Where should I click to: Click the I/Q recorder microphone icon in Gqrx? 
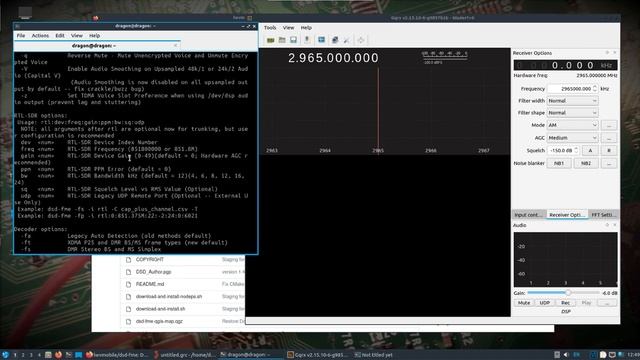click(307, 40)
